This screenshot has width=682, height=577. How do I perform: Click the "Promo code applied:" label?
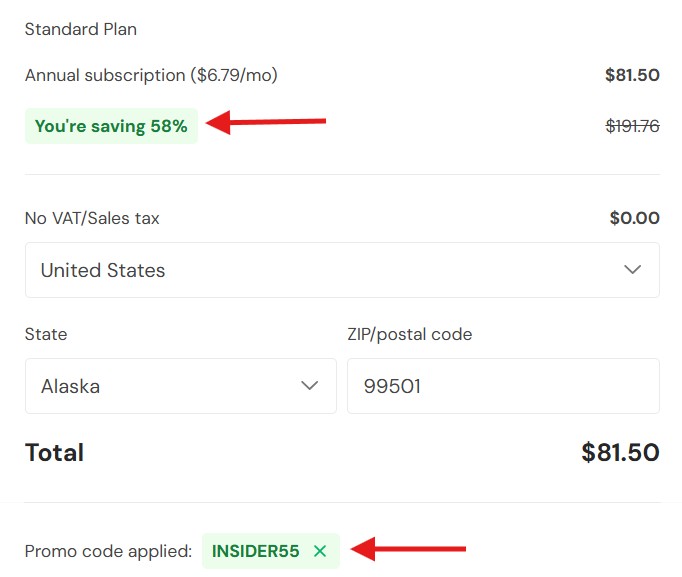108,551
